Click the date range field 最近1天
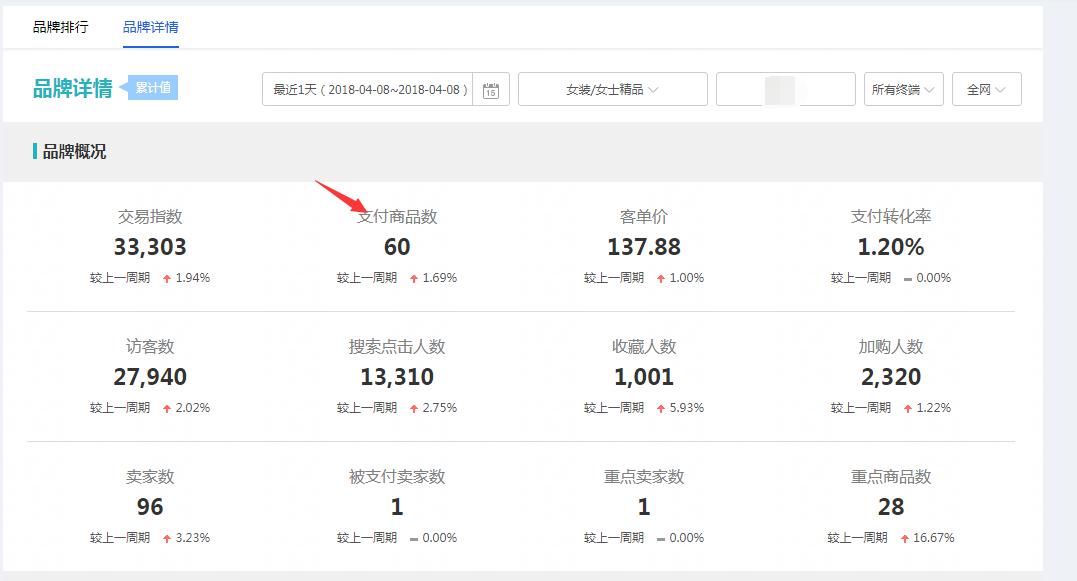1077x581 pixels. (370, 90)
